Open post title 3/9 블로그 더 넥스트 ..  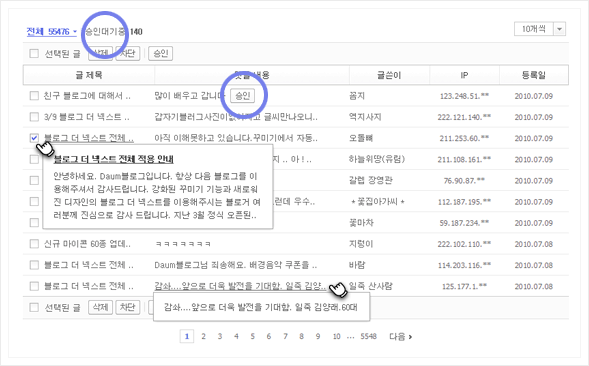(87, 117)
